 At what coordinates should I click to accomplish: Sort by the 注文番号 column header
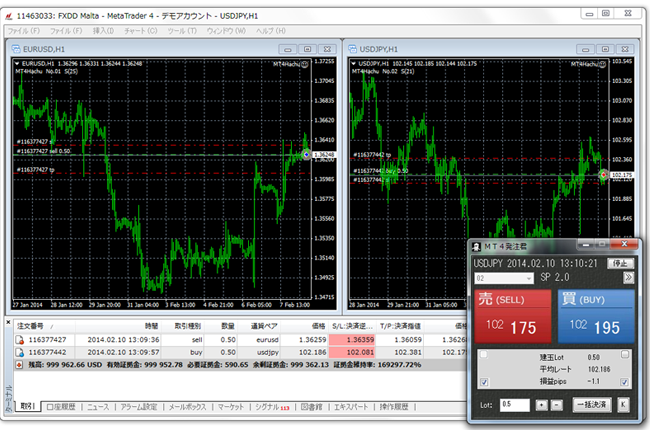click(x=30, y=326)
